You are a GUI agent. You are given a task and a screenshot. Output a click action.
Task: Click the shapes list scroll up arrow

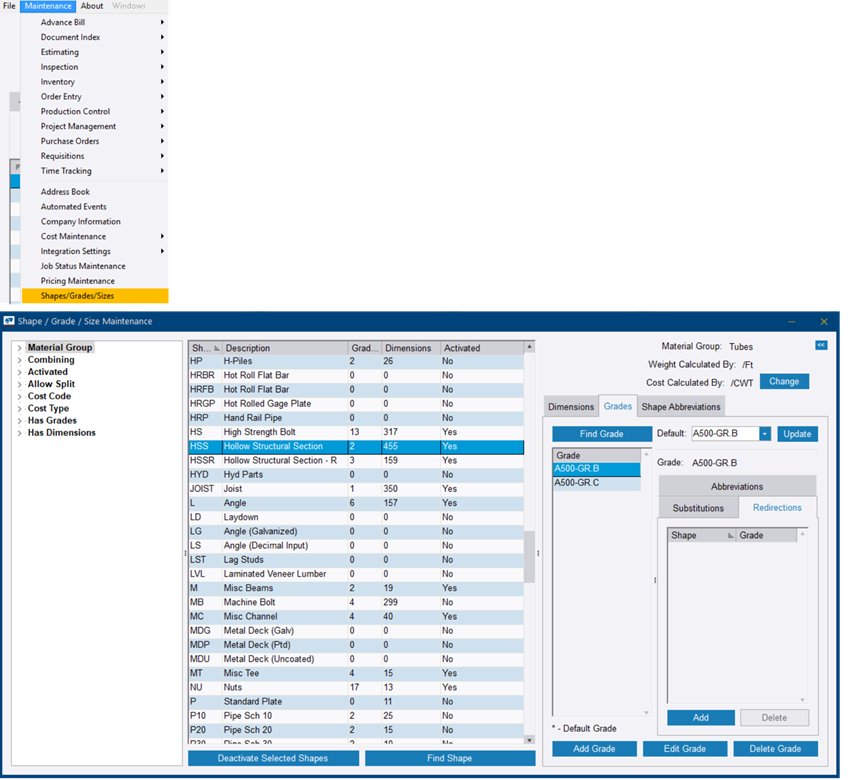(x=529, y=346)
